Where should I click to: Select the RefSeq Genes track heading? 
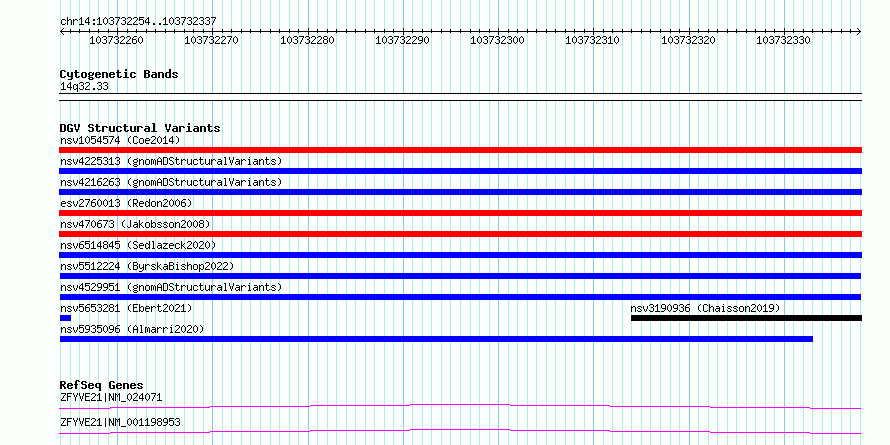tap(101, 385)
